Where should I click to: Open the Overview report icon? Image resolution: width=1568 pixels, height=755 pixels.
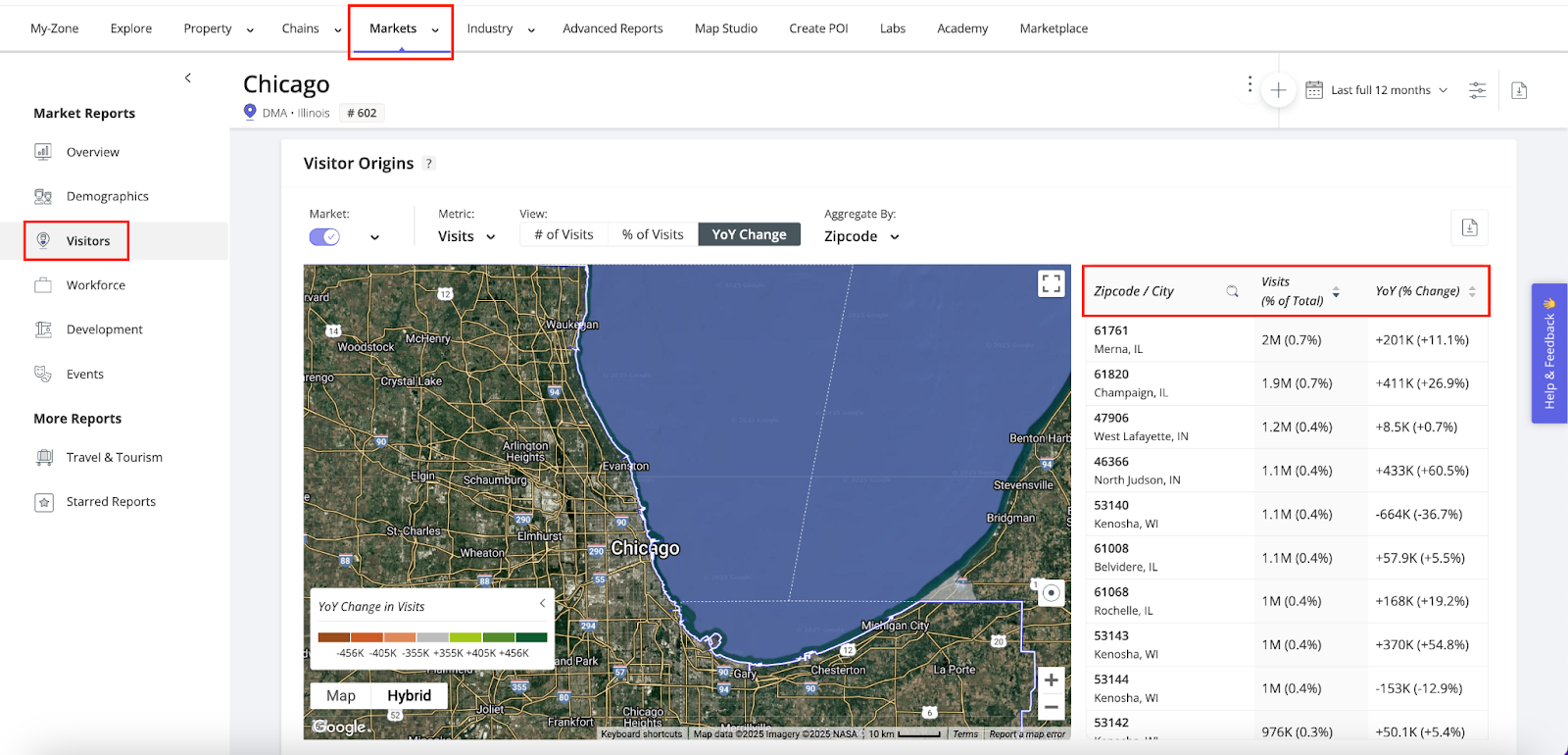tap(43, 152)
